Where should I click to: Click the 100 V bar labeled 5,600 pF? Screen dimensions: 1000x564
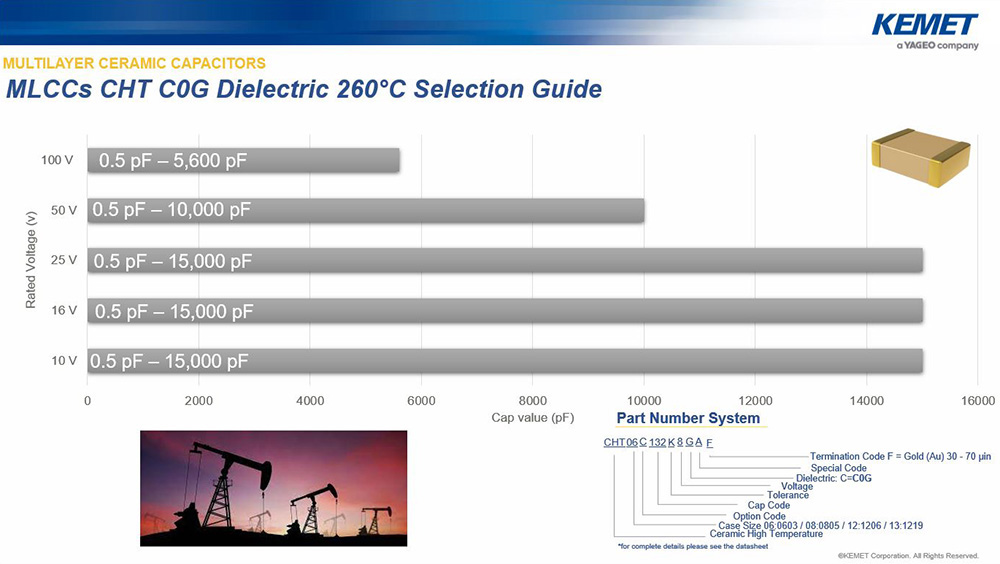243,160
